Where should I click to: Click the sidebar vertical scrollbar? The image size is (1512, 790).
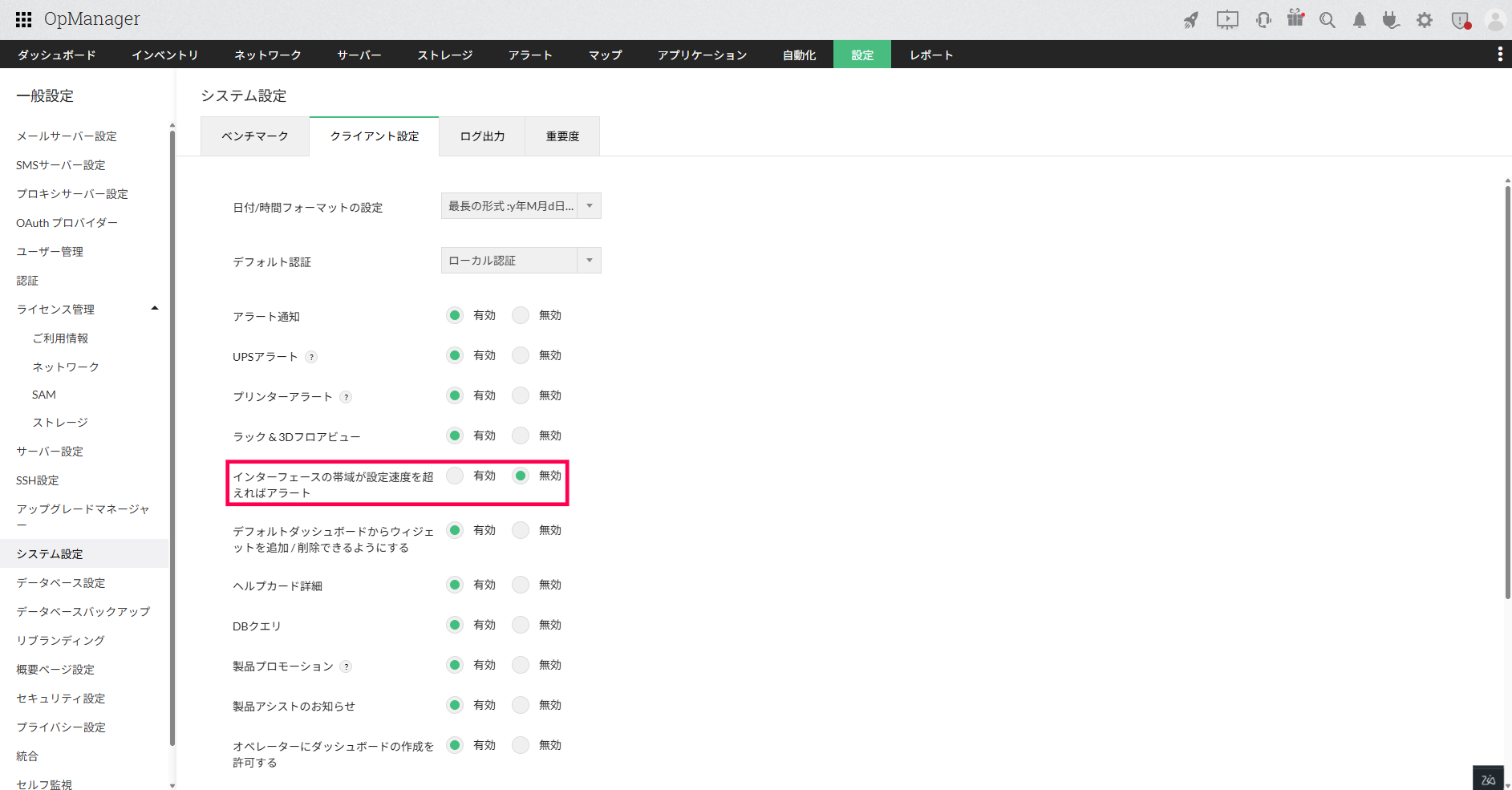[172, 438]
